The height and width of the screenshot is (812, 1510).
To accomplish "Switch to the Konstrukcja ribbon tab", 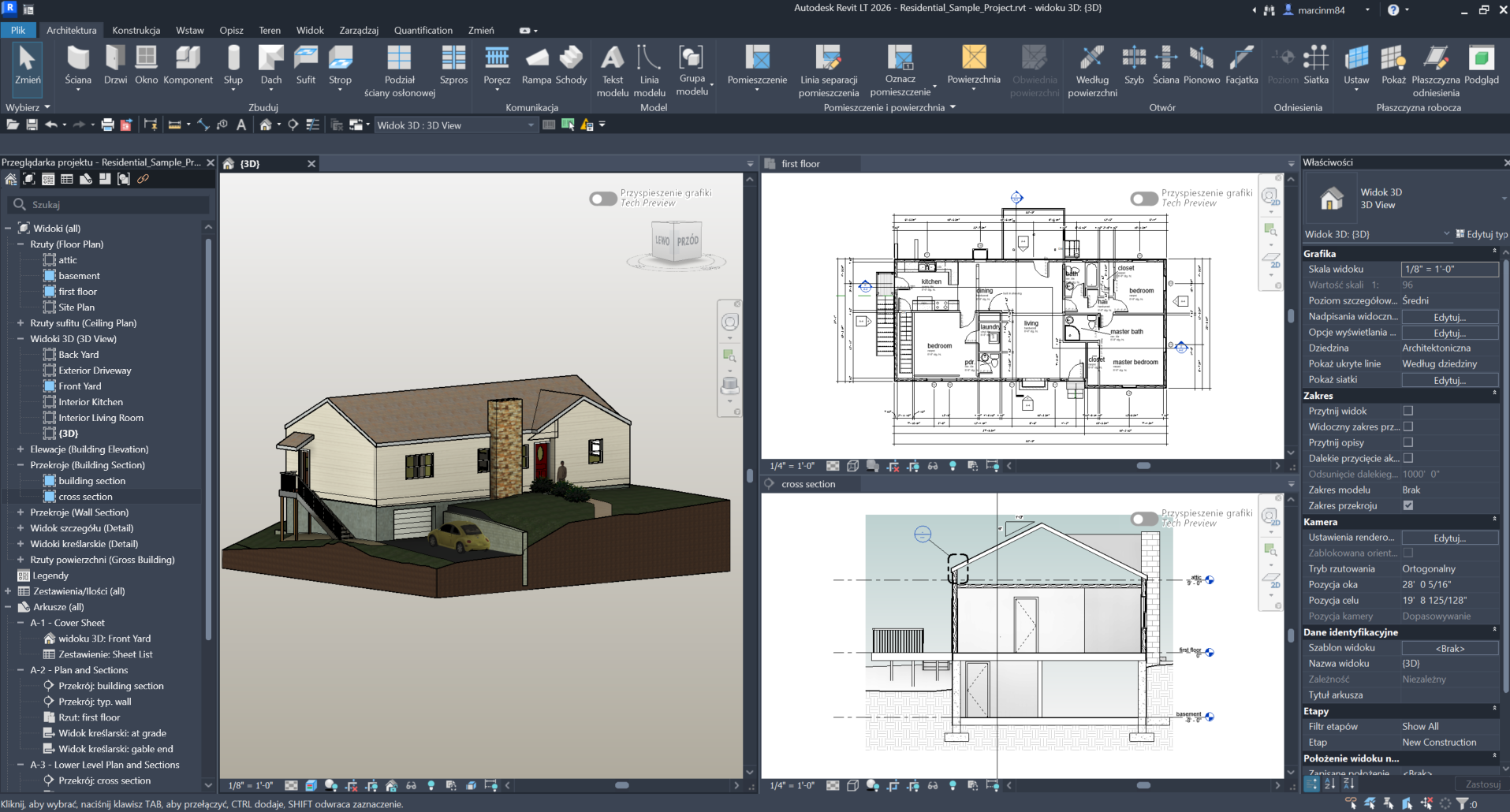I will click(x=136, y=30).
